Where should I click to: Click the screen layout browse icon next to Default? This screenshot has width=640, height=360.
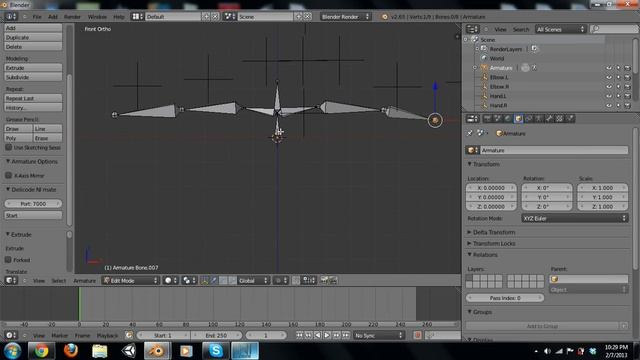[x=137, y=17]
